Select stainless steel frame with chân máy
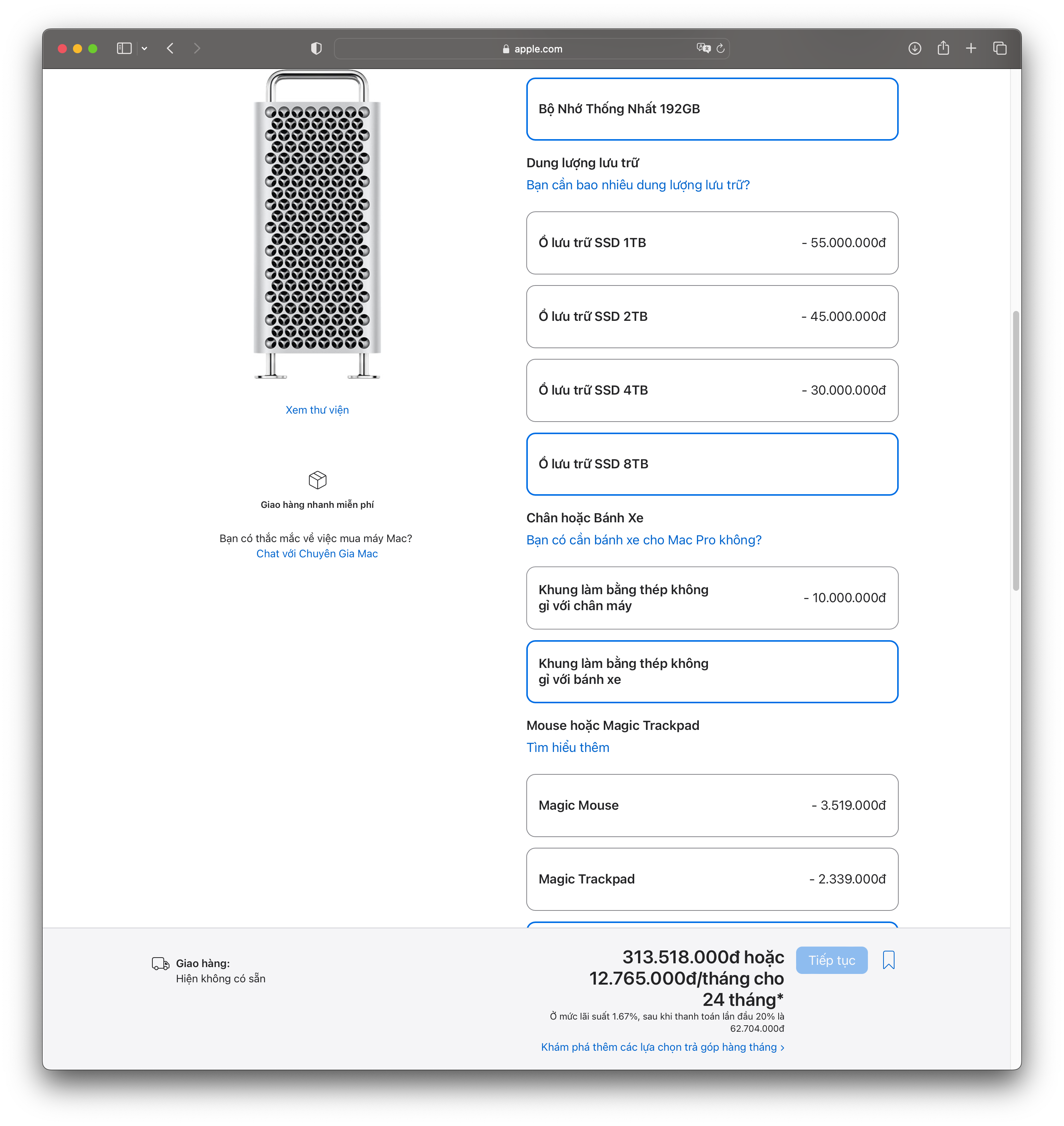Screen dimensions: 1064x1126 point(712,598)
